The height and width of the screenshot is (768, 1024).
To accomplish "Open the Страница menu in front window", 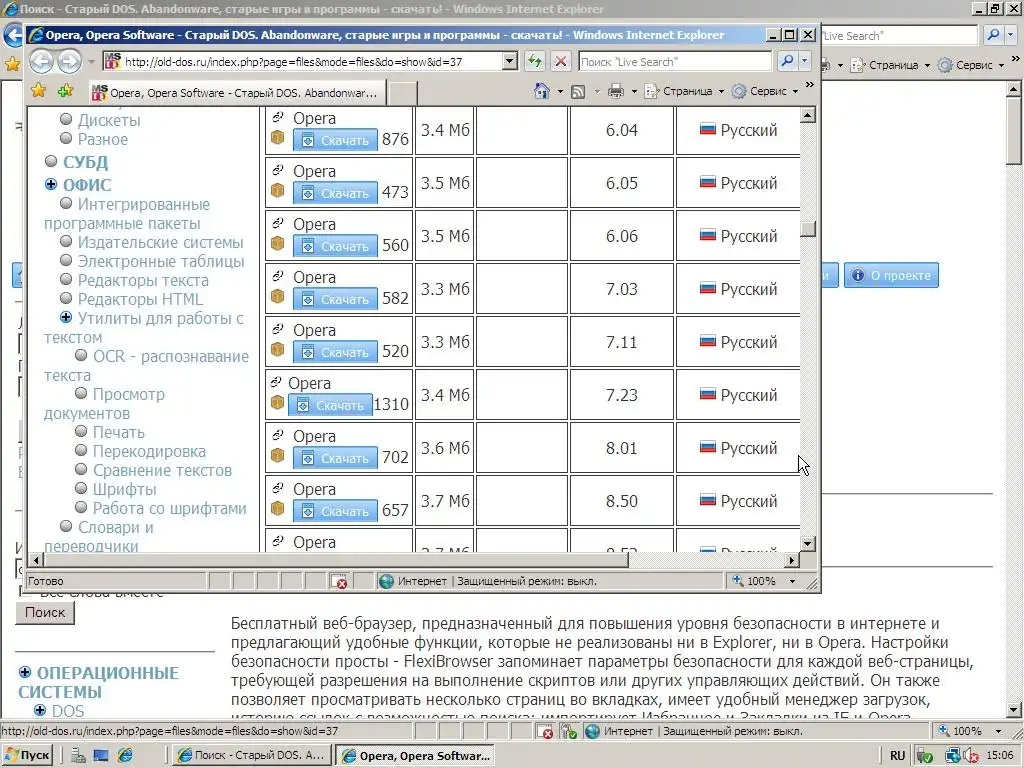I will [x=684, y=91].
